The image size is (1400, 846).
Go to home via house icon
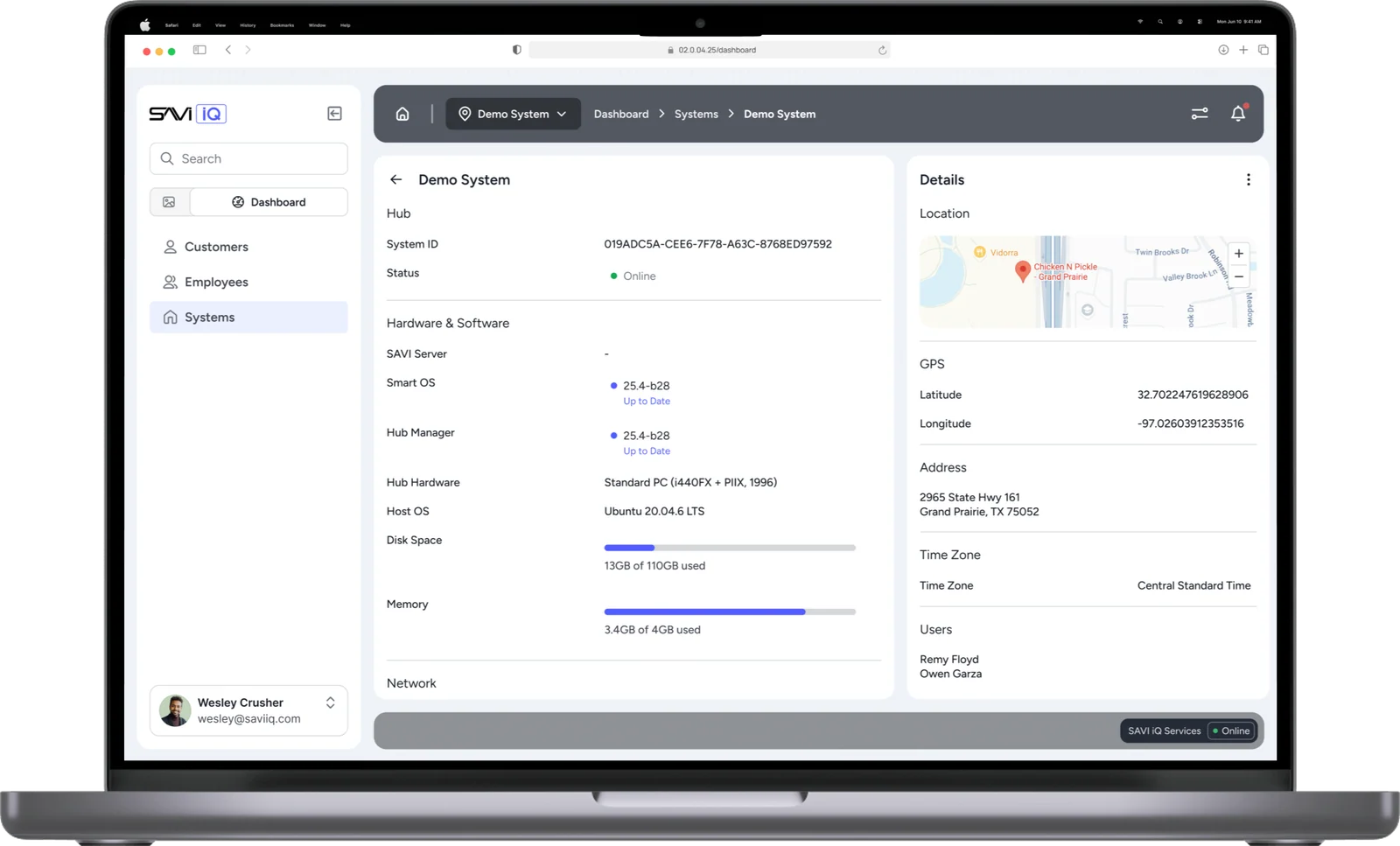point(402,114)
